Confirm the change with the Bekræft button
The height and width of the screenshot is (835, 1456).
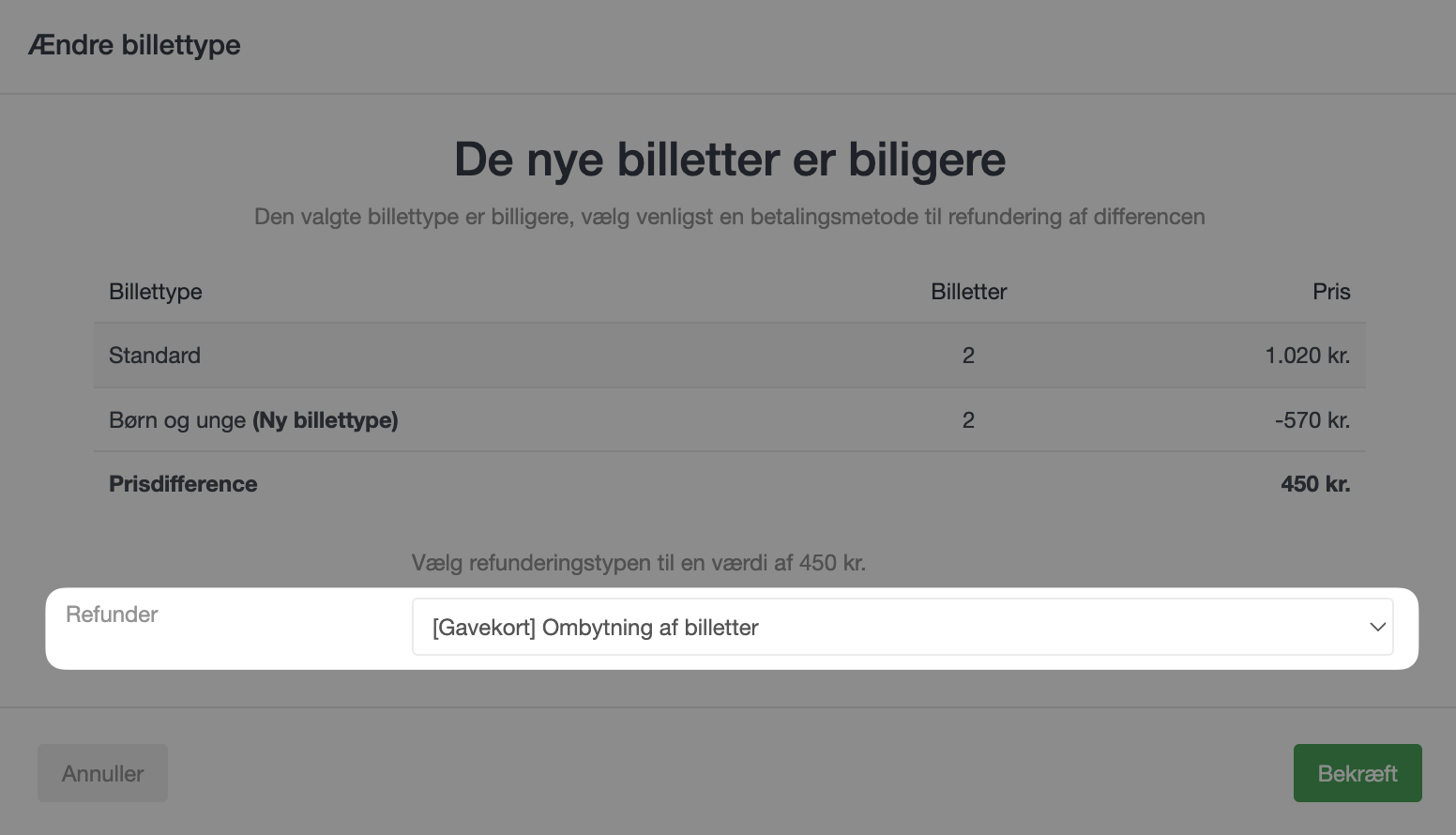tap(1357, 773)
